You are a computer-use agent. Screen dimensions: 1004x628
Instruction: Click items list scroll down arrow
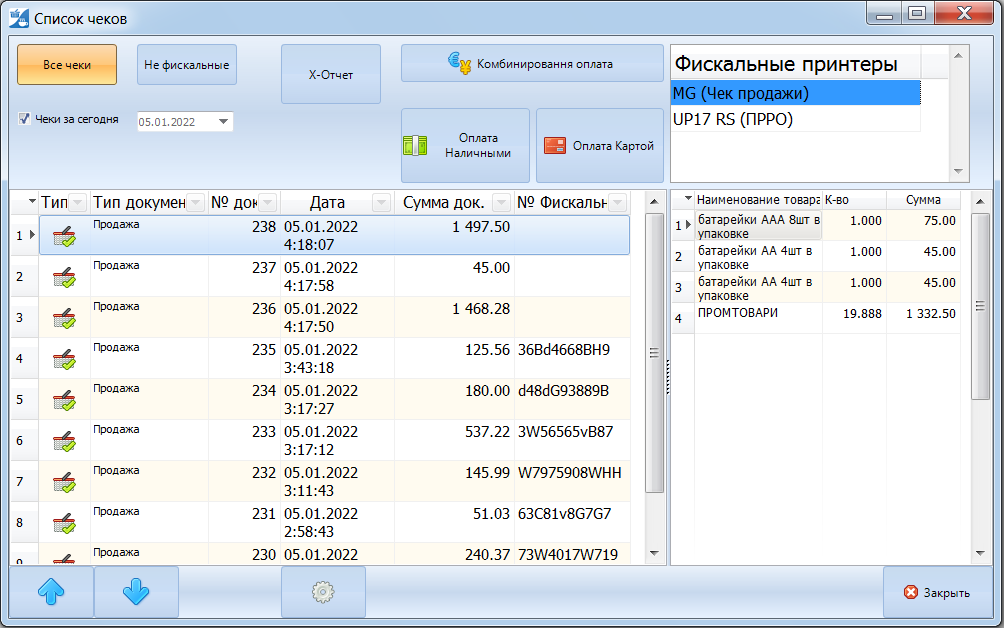980,553
